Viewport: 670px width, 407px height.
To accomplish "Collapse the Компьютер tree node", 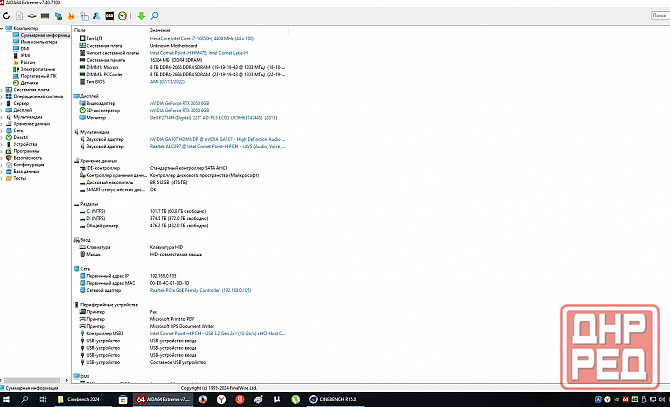I will (x=4, y=29).
